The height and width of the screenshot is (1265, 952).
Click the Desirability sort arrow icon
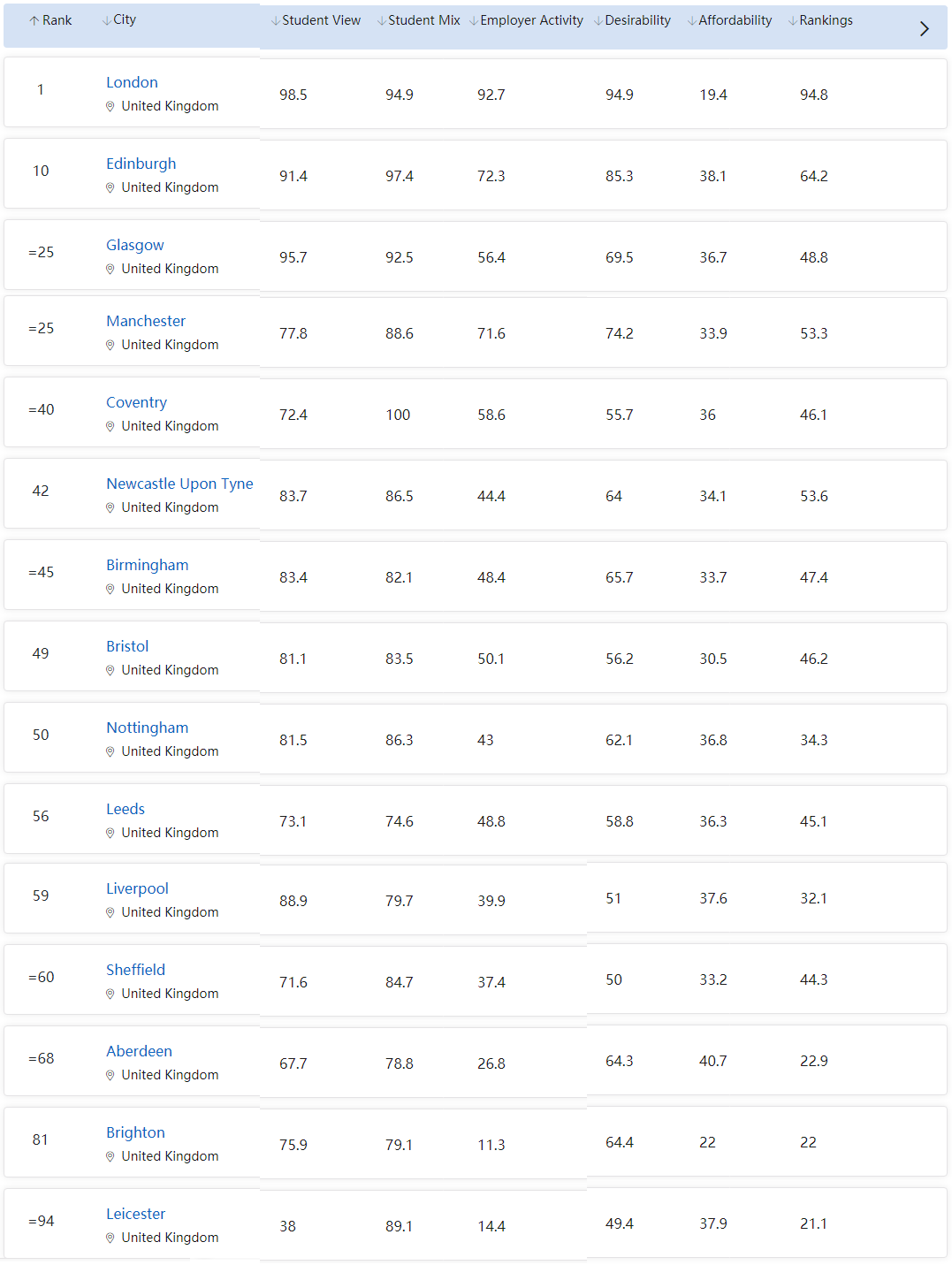[598, 21]
